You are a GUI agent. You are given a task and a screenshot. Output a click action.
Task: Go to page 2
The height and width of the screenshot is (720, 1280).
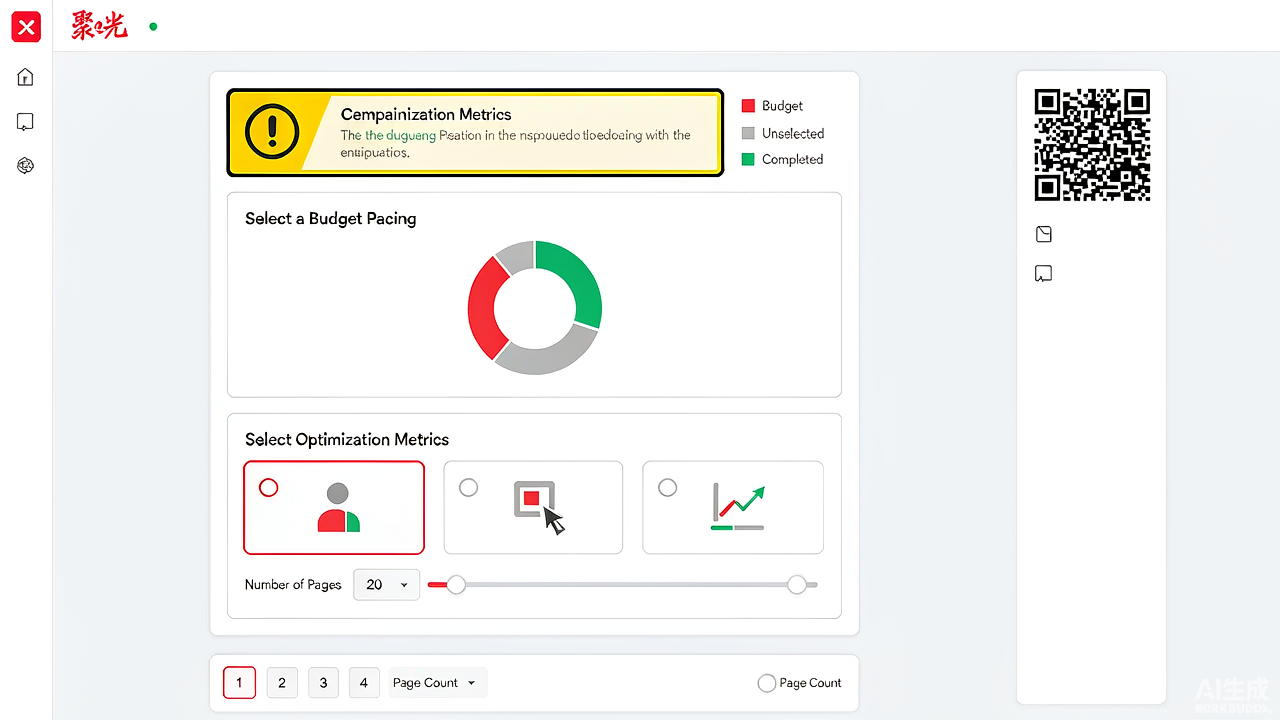pyautogui.click(x=282, y=683)
